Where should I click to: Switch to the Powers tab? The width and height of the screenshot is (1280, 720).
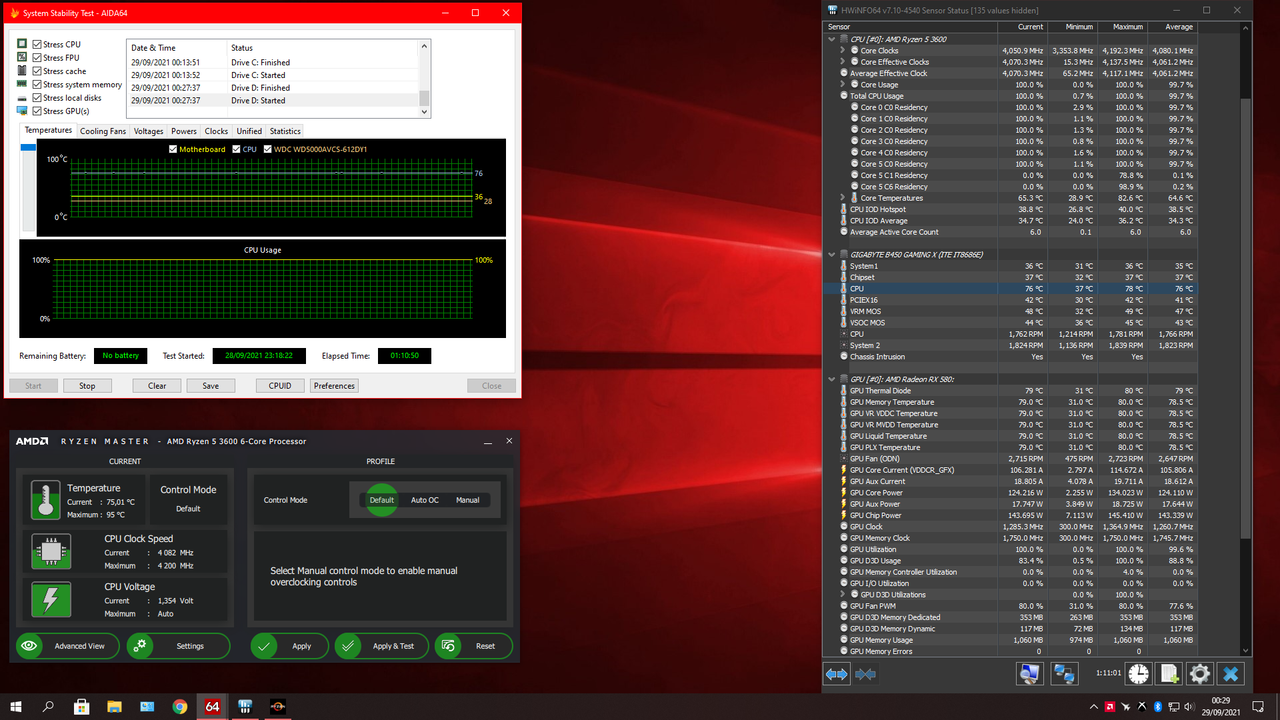[x=184, y=131]
